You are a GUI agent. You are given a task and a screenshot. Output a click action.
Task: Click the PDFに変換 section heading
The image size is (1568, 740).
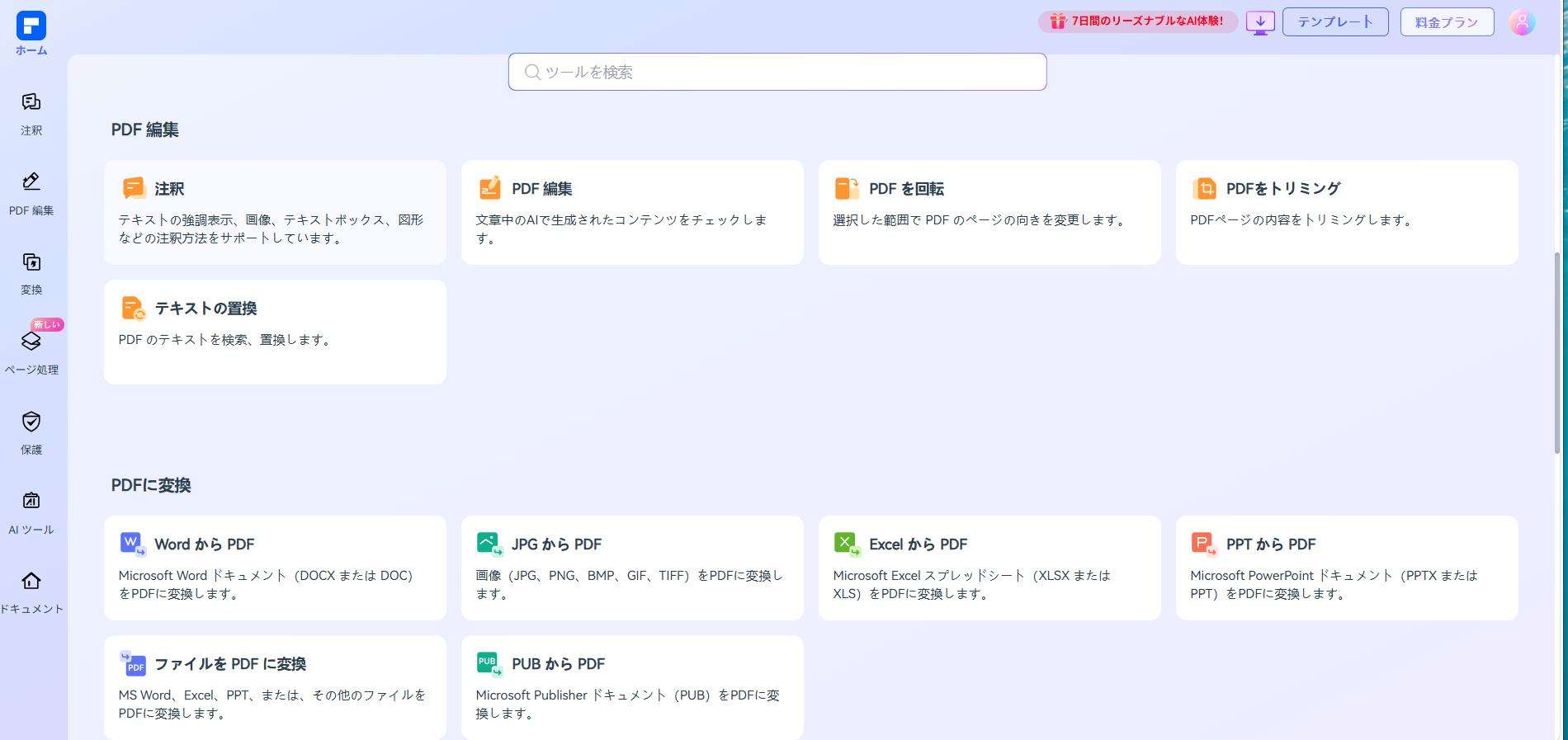(x=151, y=485)
